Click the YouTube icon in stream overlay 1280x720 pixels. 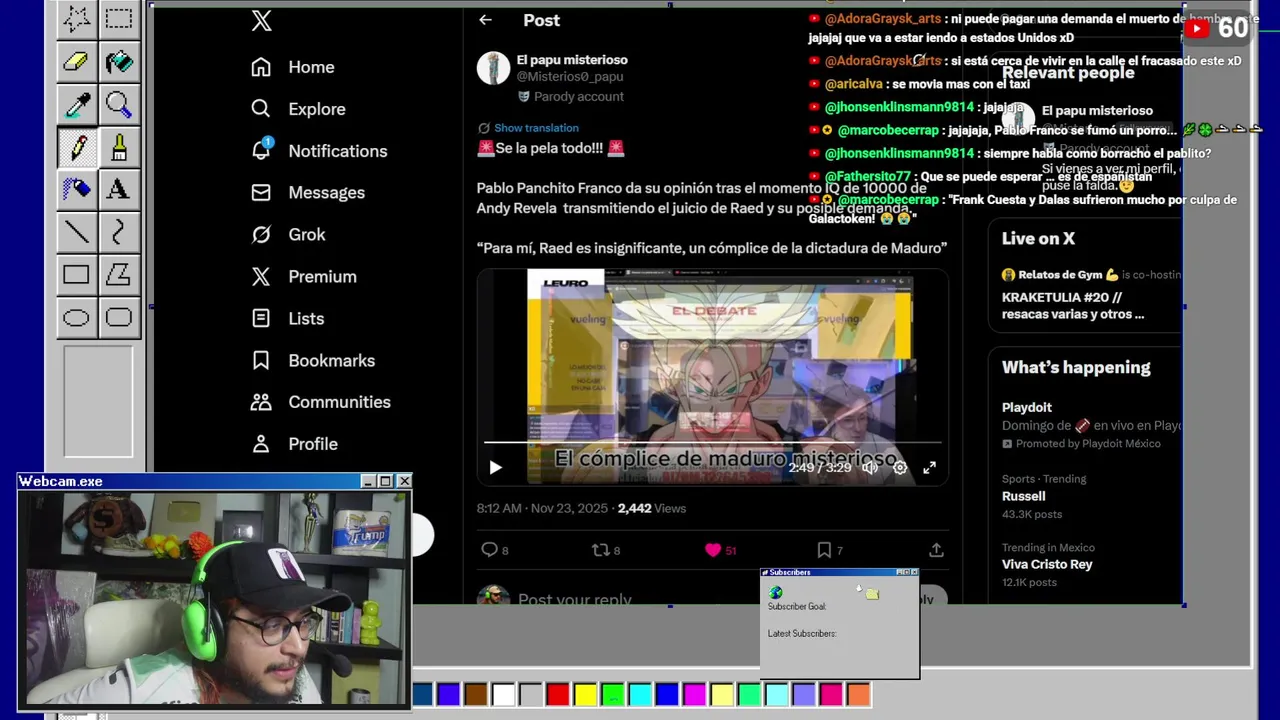click(1196, 29)
